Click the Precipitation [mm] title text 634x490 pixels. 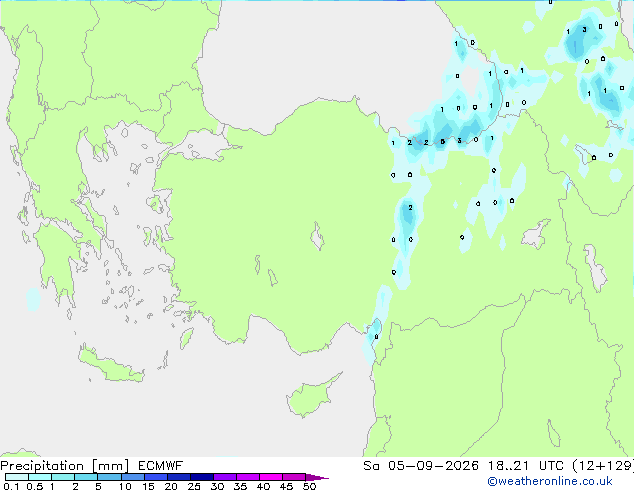point(65,466)
